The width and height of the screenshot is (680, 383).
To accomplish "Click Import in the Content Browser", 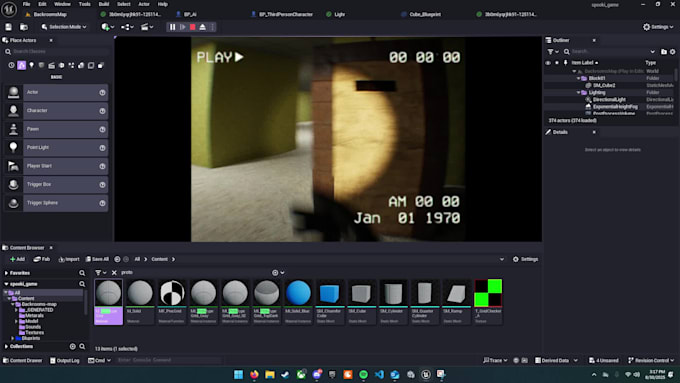I will pos(69,259).
